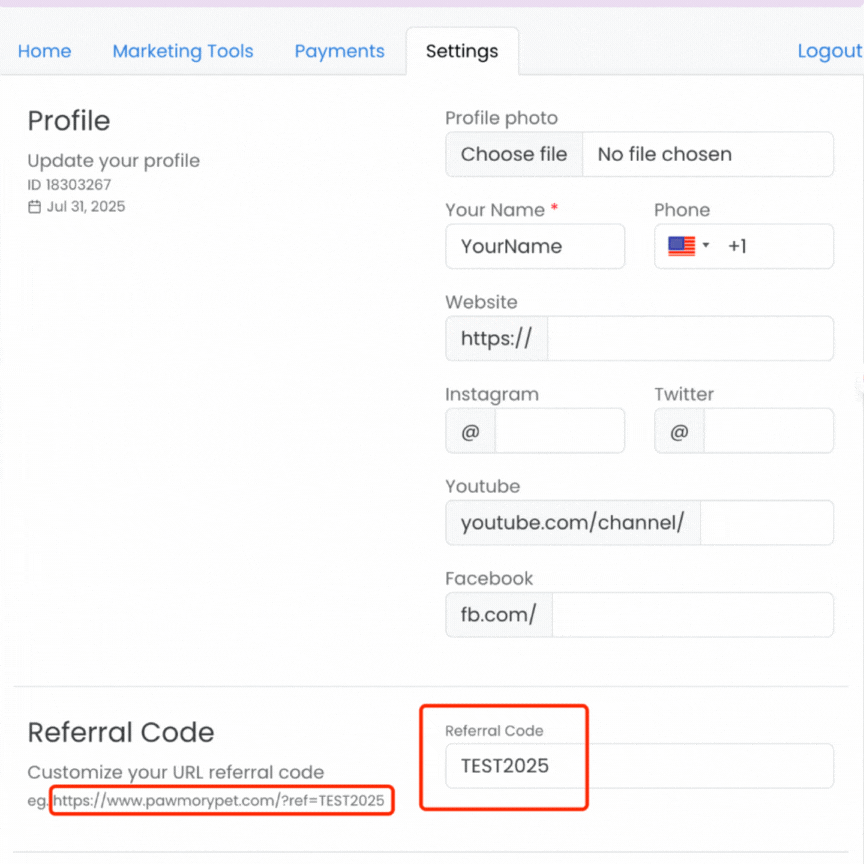Expand the phone country code dropdown arrow

click(x=706, y=246)
